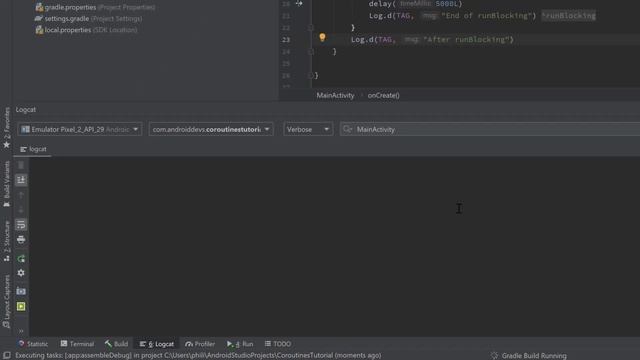The width and height of the screenshot is (640, 360).
Task: Open the Build tool window tab
Action: click(x=116, y=344)
